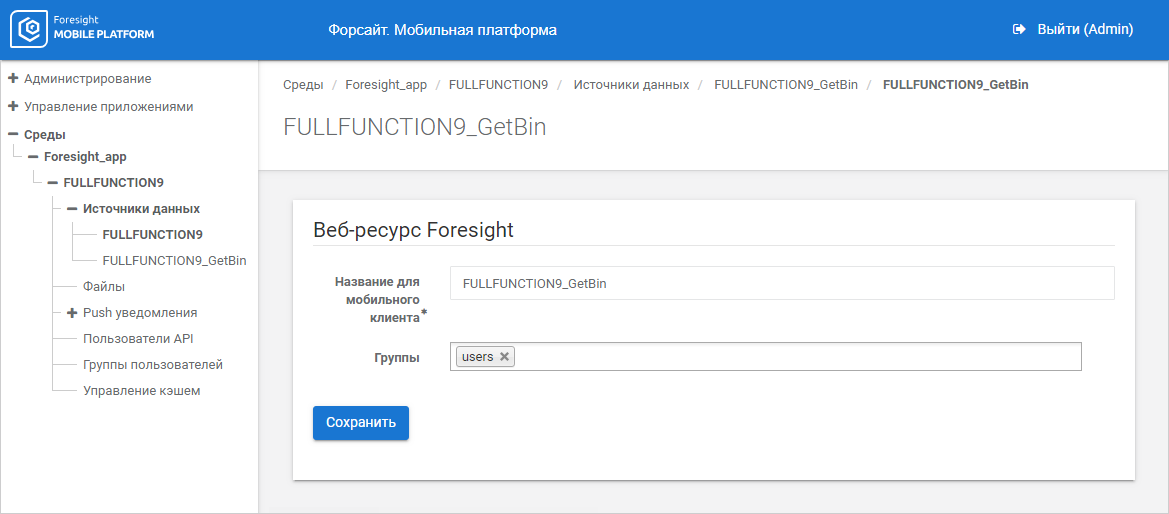This screenshot has height=514, width=1169.
Task: Expand the Администрирование tree node
Action: (13, 78)
